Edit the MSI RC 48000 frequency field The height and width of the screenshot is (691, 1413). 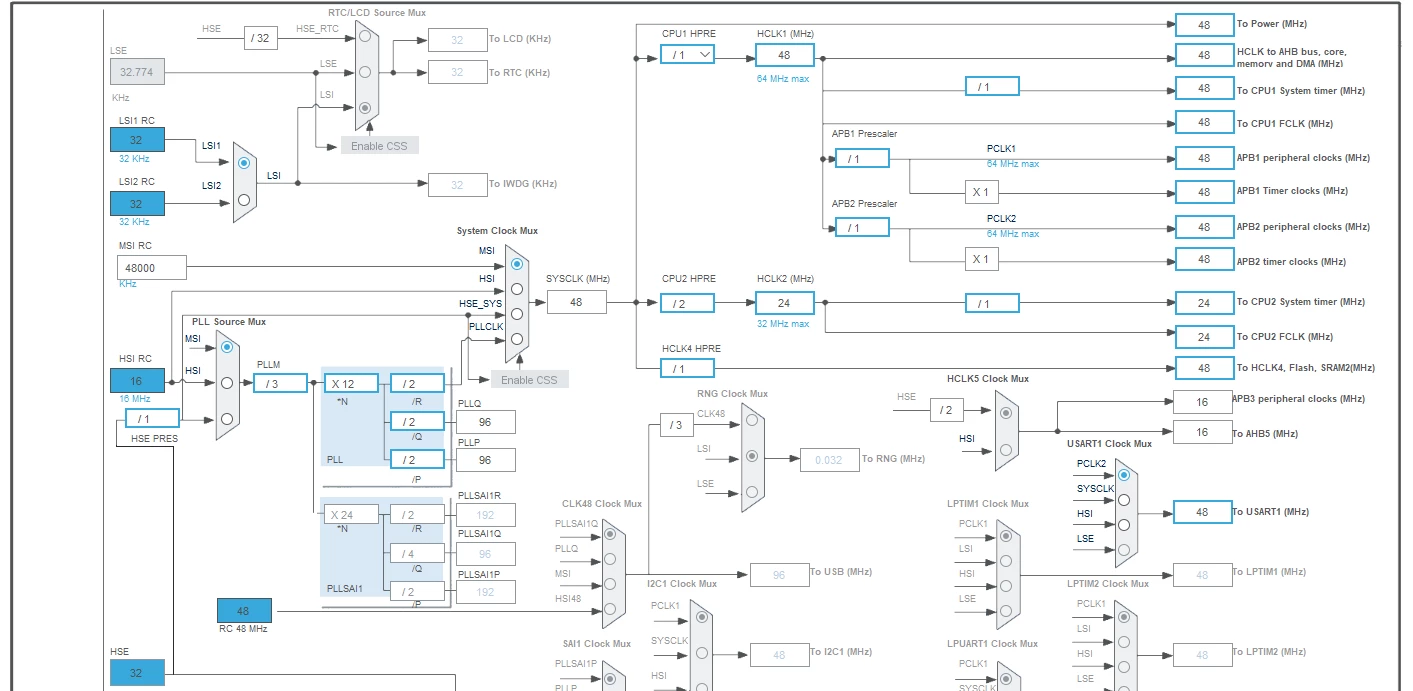coord(152,267)
